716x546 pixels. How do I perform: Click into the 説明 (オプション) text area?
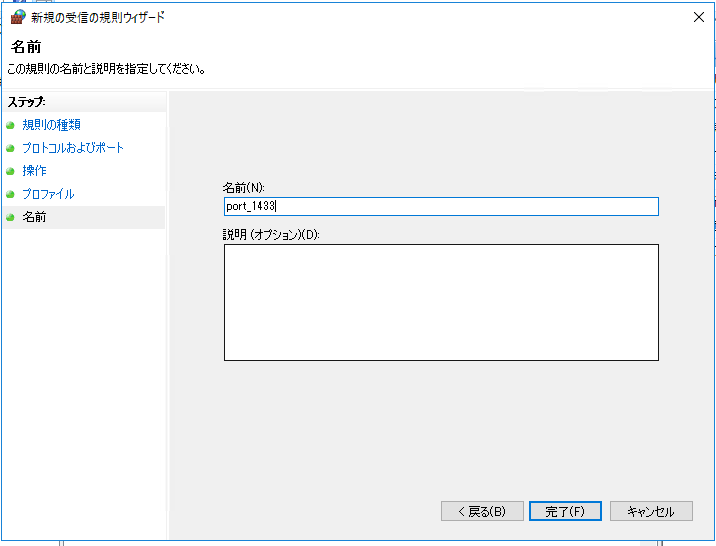coord(441,302)
